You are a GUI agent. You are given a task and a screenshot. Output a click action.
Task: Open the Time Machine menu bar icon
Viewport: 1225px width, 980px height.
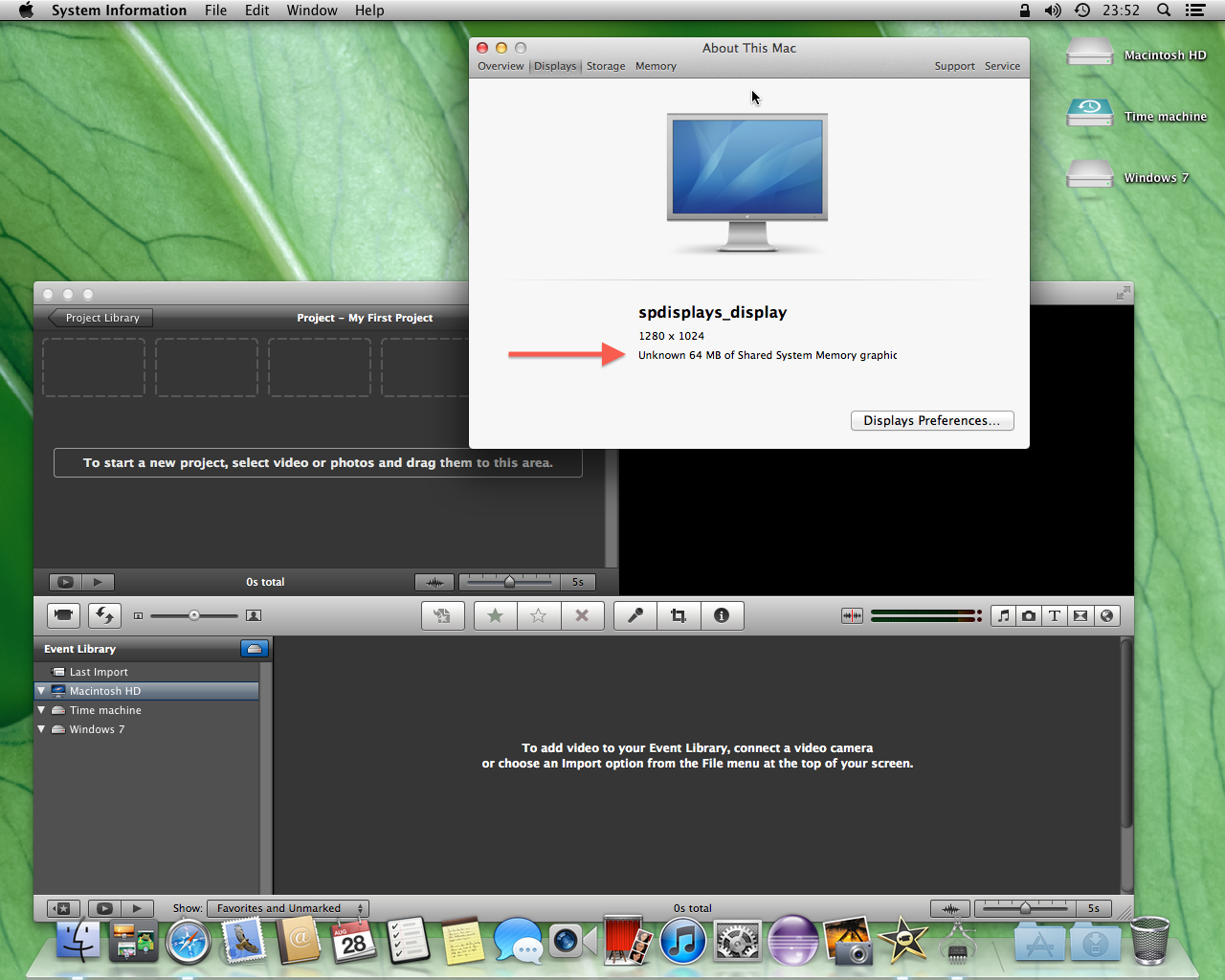(x=1082, y=11)
